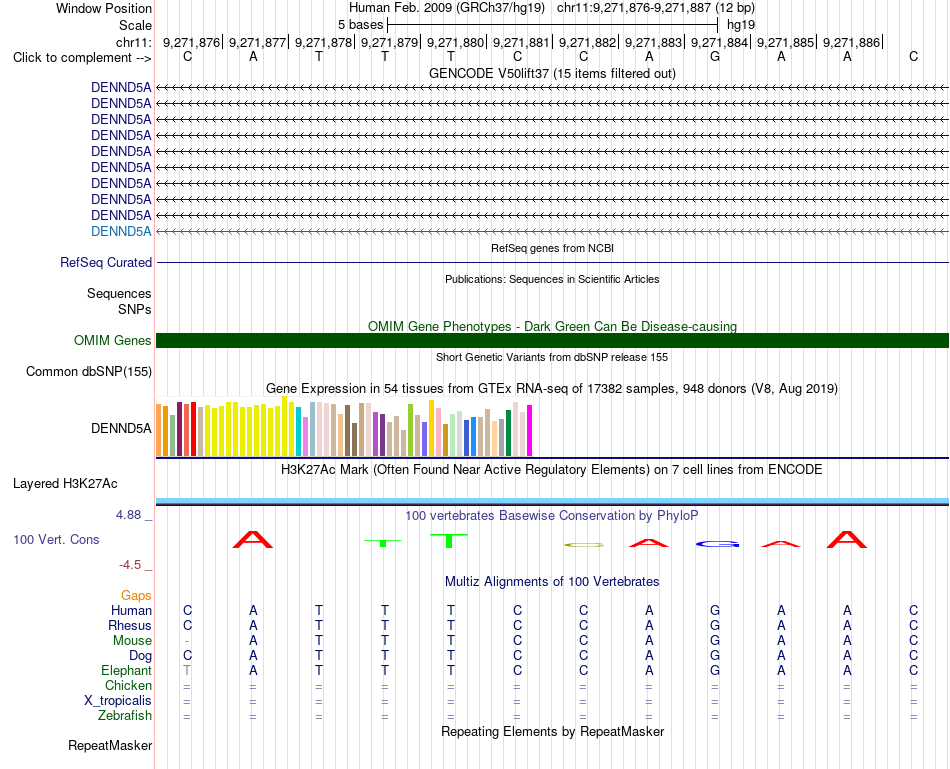Click the Mouse species label
950x769 pixels.
pos(132,641)
